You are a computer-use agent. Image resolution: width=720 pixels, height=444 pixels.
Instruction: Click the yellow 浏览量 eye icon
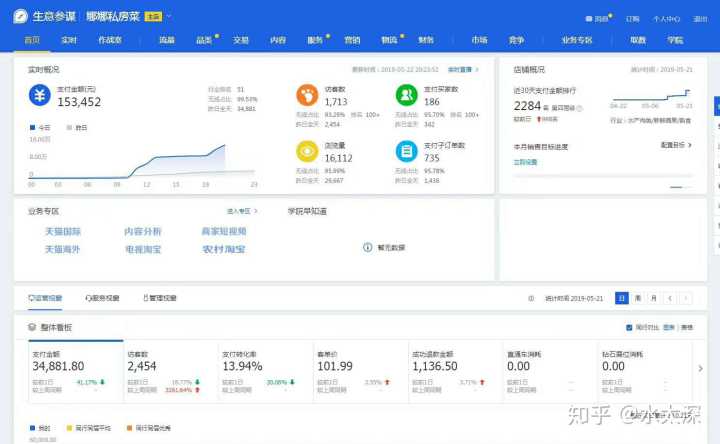307,150
